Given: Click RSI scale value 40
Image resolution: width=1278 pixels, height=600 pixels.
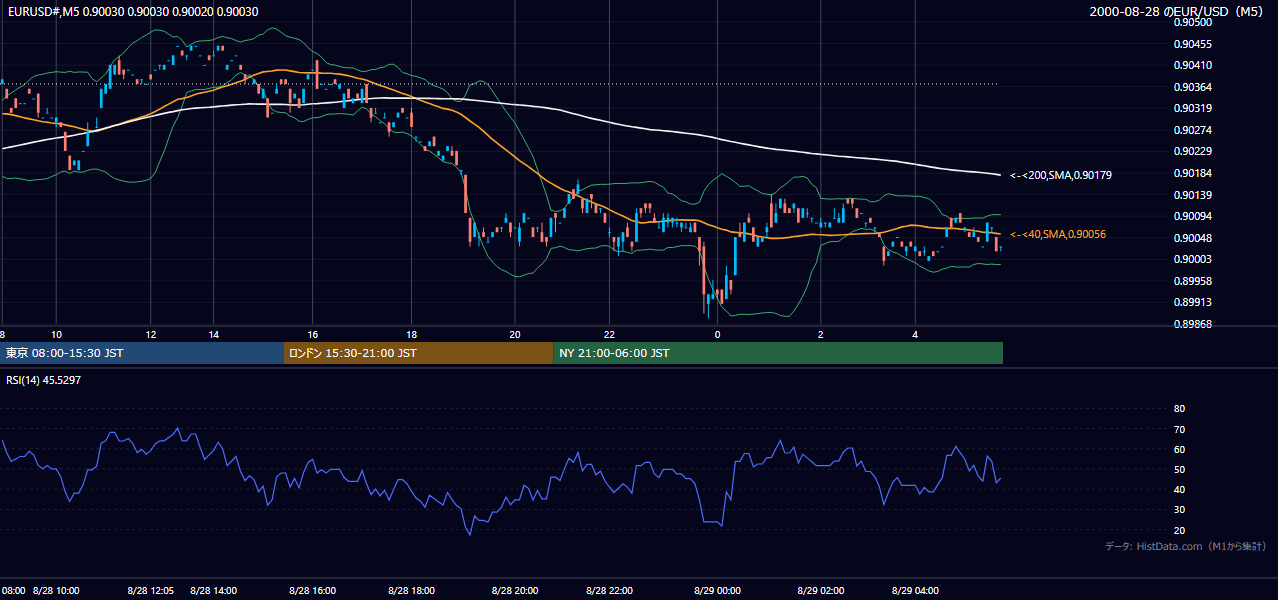Looking at the screenshot, I should pos(1179,489).
